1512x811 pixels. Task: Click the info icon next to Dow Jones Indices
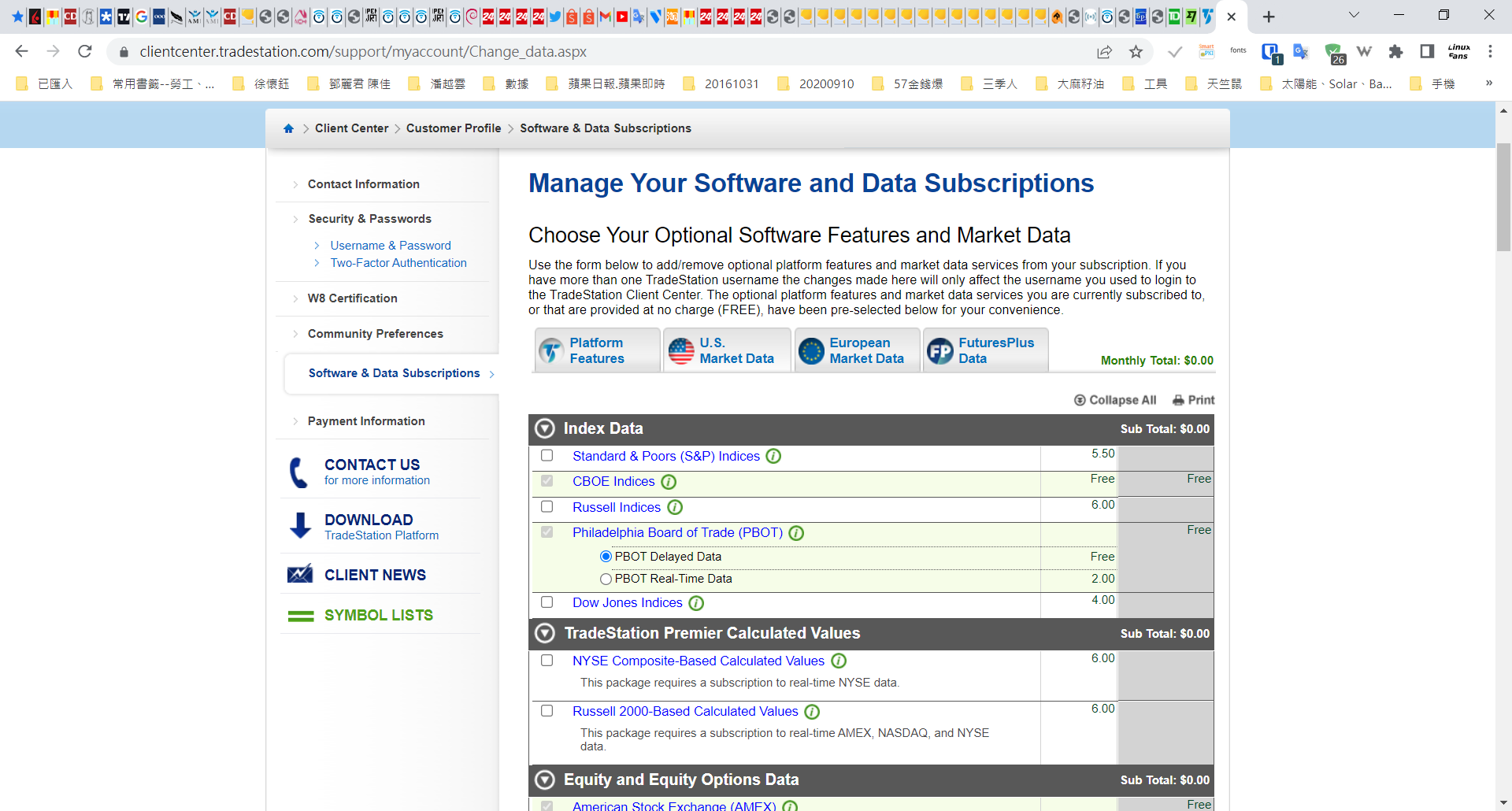click(x=696, y=603)
